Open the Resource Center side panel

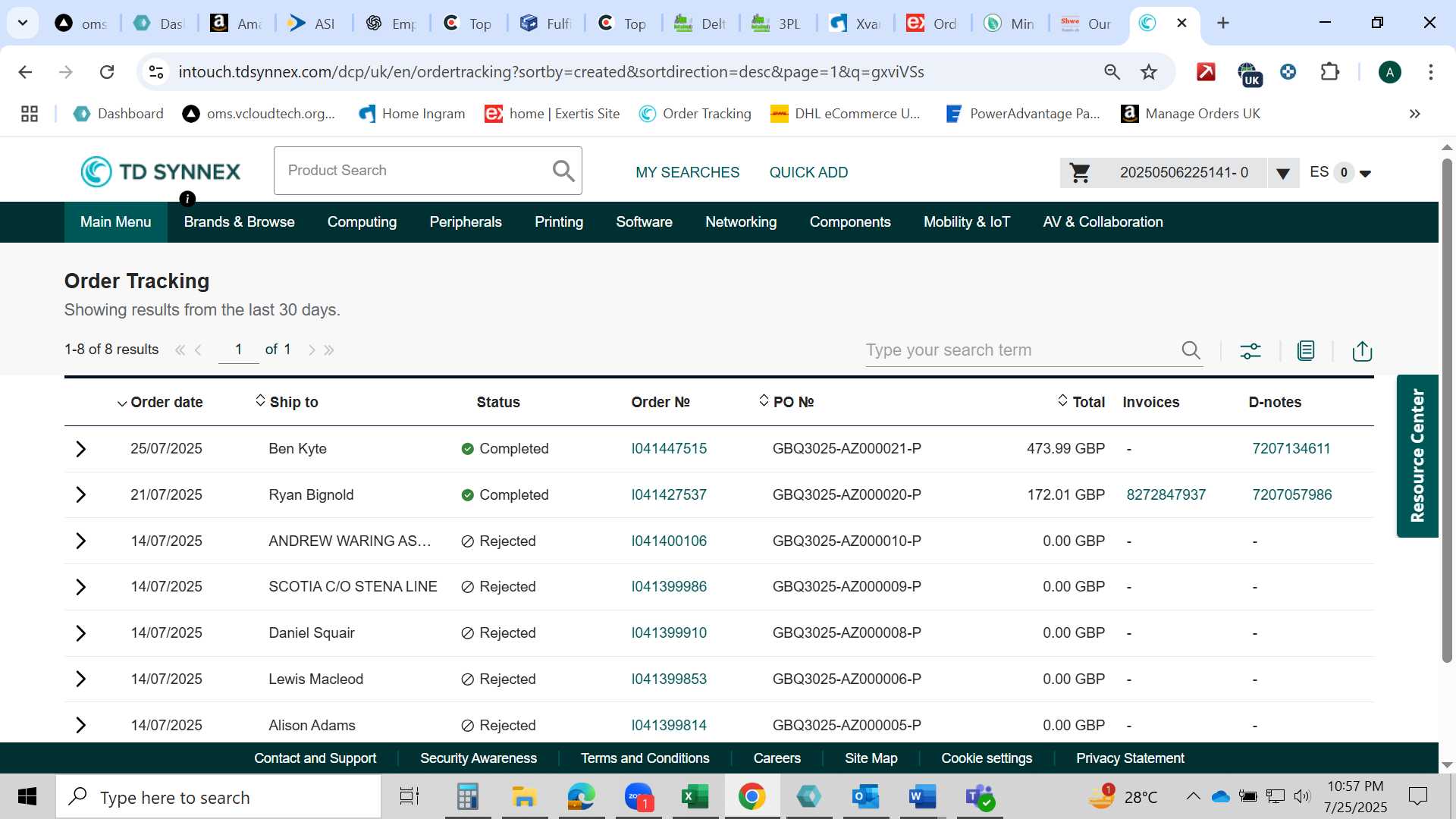1417,456
